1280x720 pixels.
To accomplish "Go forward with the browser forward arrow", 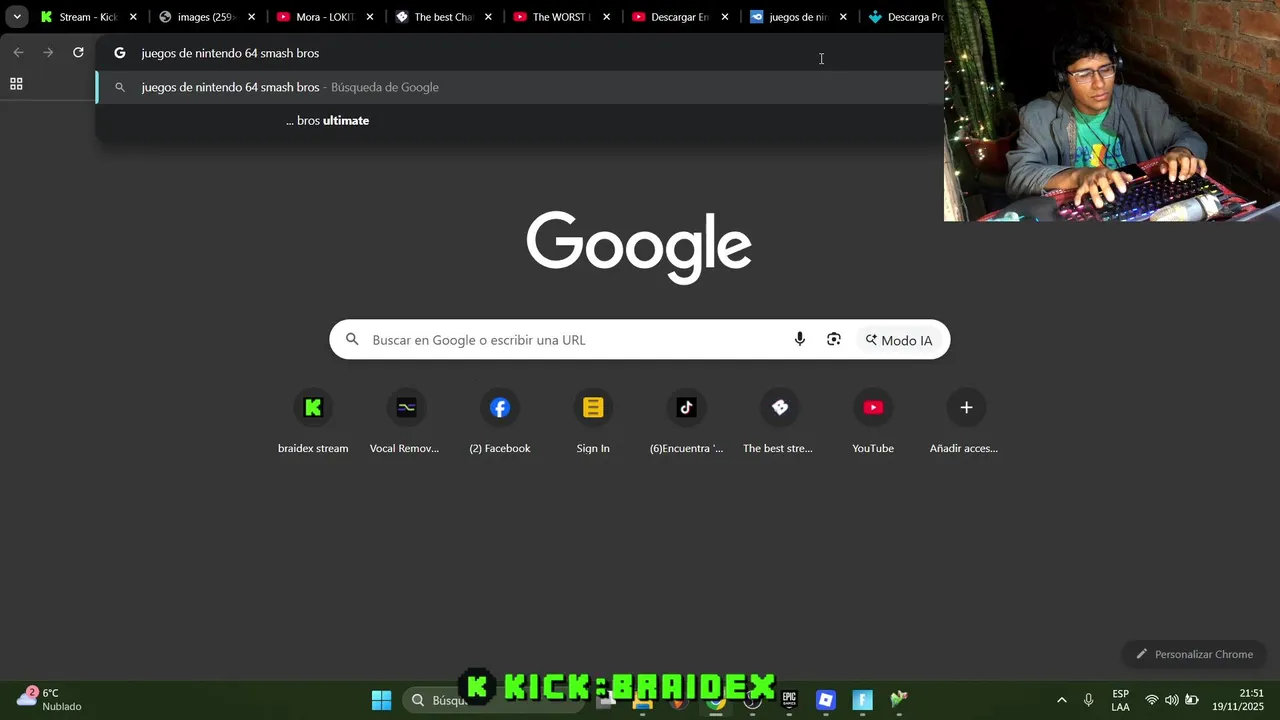I will click(x=48, y=53).
